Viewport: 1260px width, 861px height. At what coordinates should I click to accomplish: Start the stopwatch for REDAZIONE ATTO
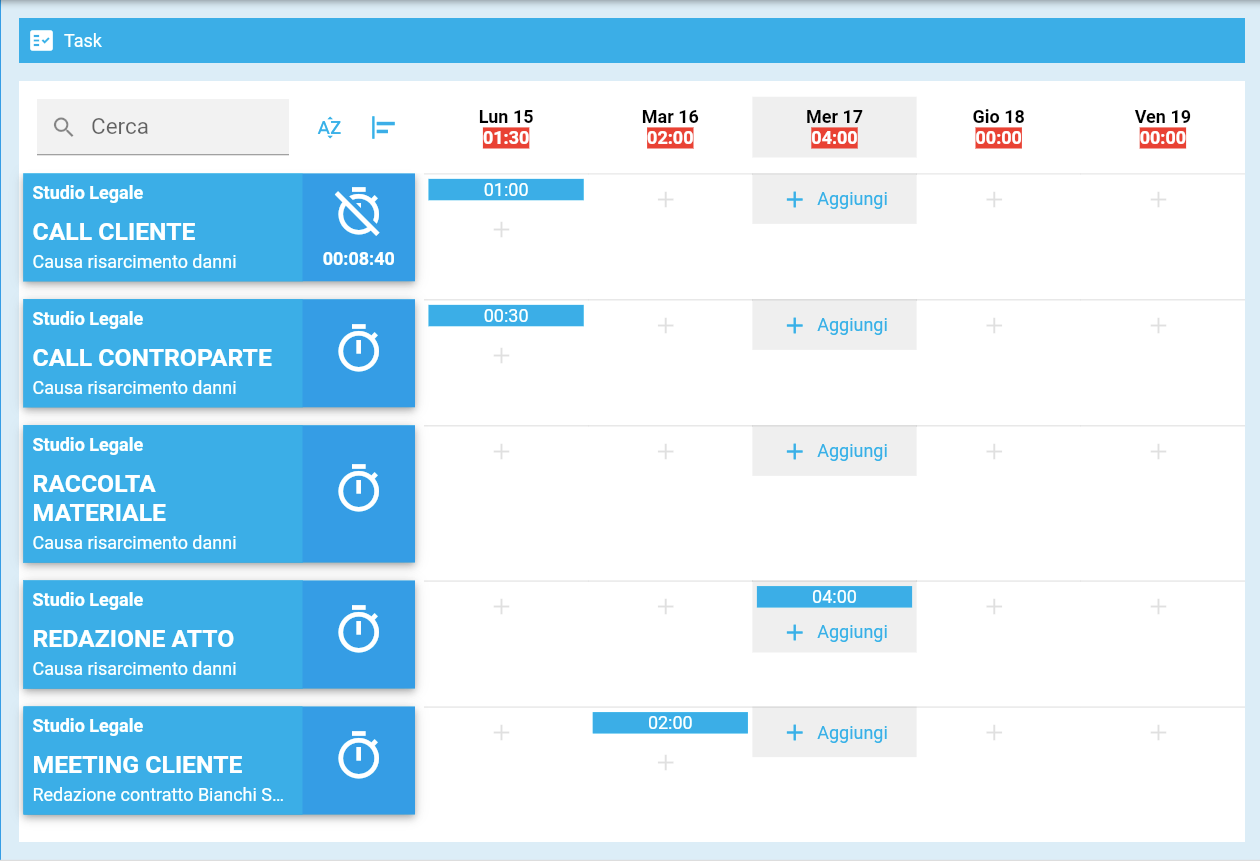pos(359,630)
